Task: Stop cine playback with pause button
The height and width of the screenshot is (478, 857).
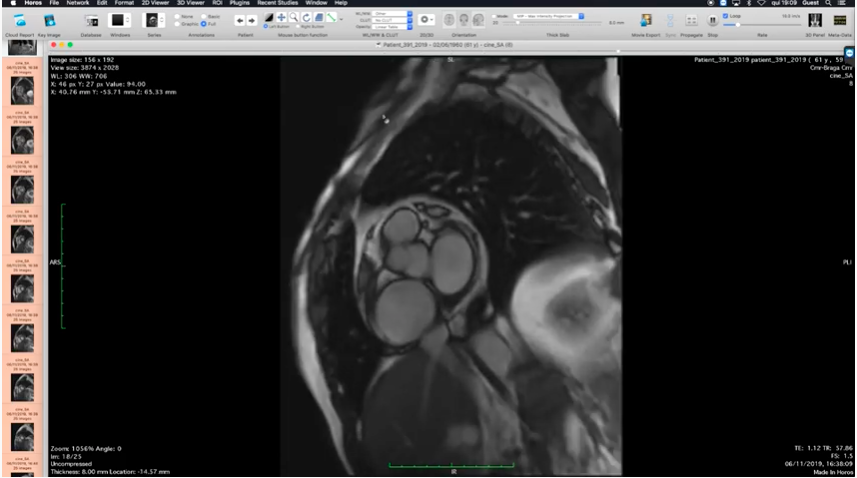Action: pyautogui.click(x=713, y=21)
